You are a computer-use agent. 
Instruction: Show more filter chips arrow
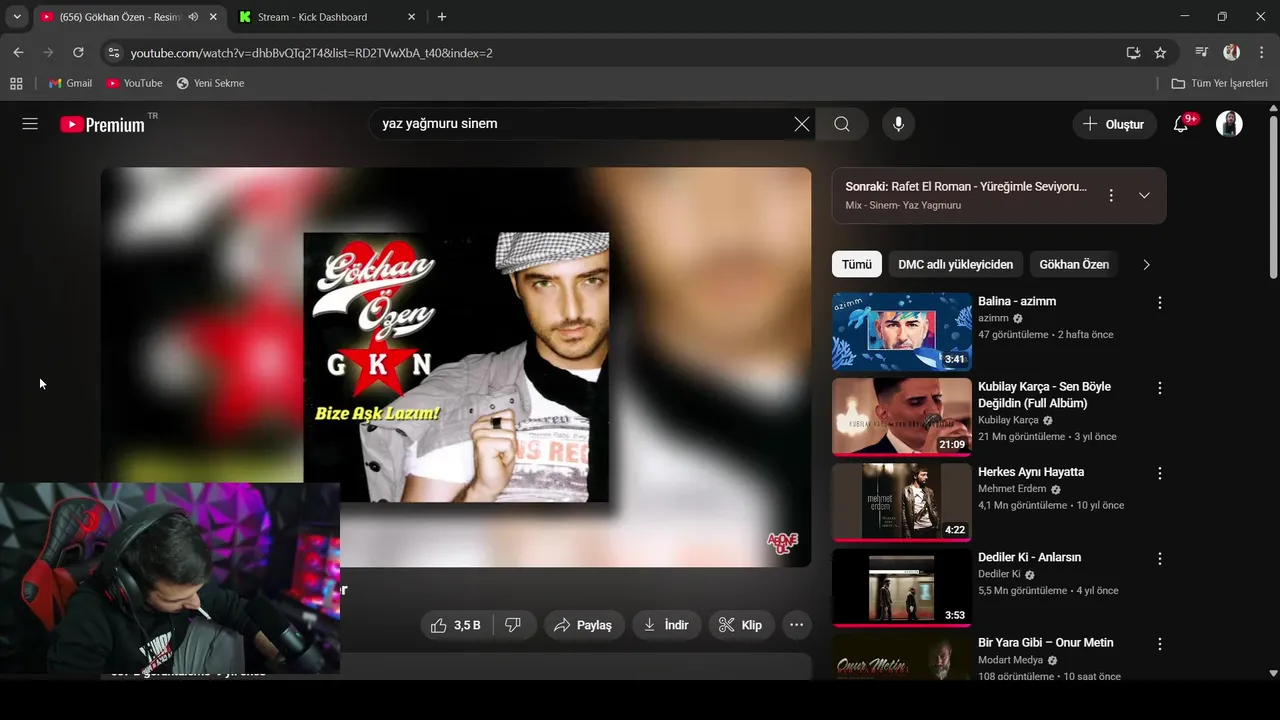coord(1146,264)
